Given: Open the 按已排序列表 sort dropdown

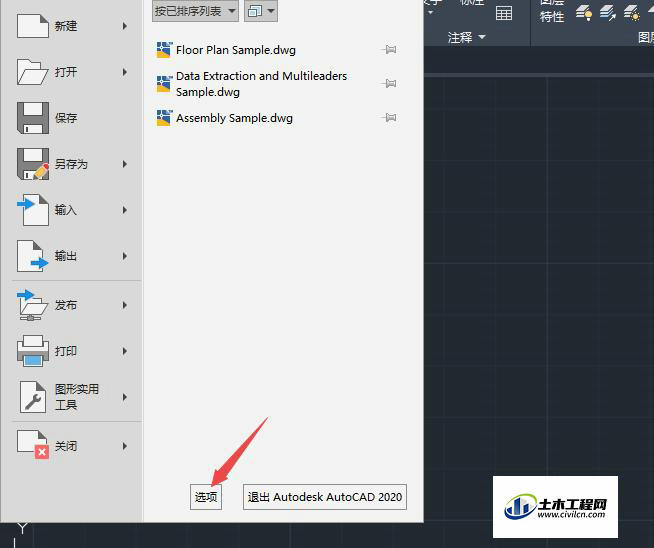Looking at the screenshot, I should pos(195,11).
